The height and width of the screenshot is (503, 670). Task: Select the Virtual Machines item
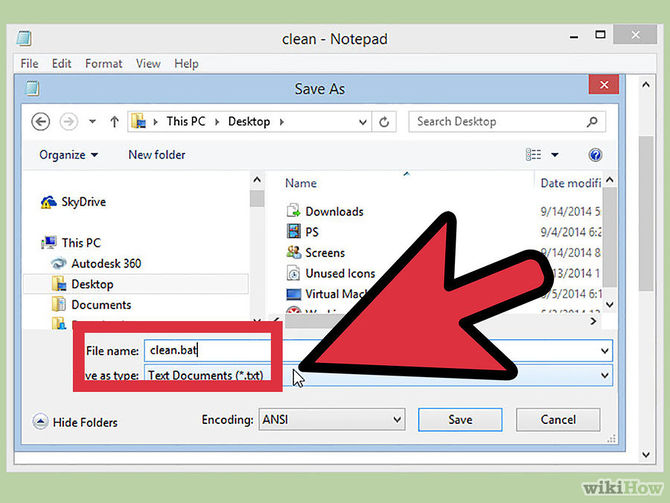click(336, 294)
